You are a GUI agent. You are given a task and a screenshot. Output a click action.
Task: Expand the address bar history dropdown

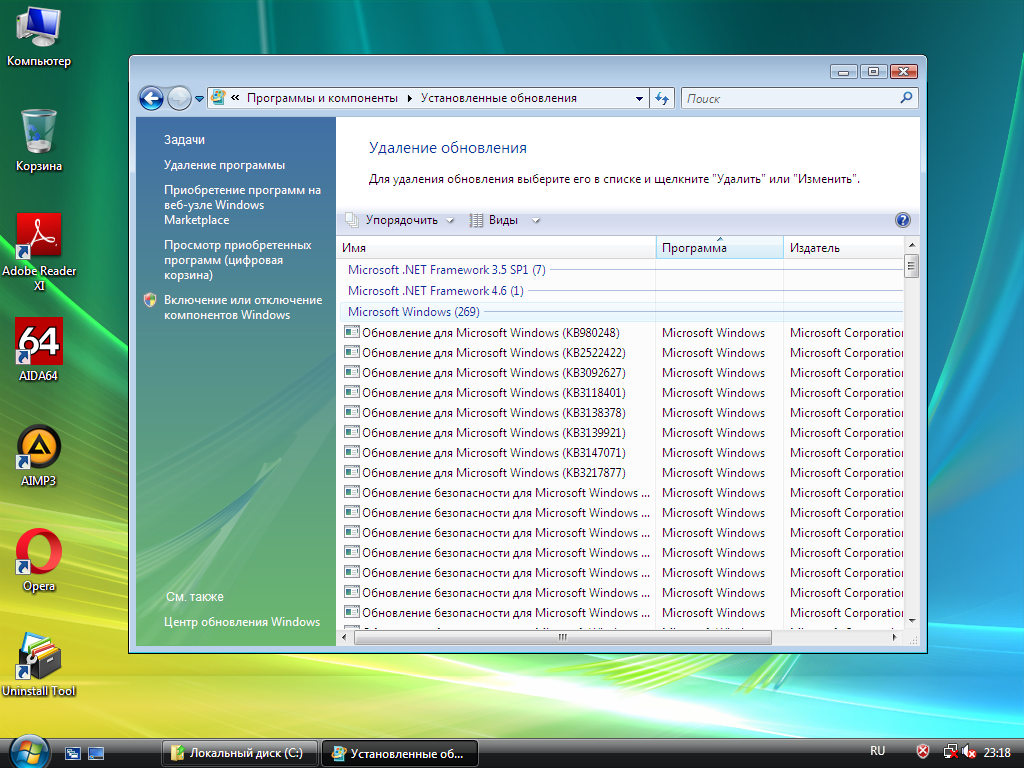coord(640,98)
